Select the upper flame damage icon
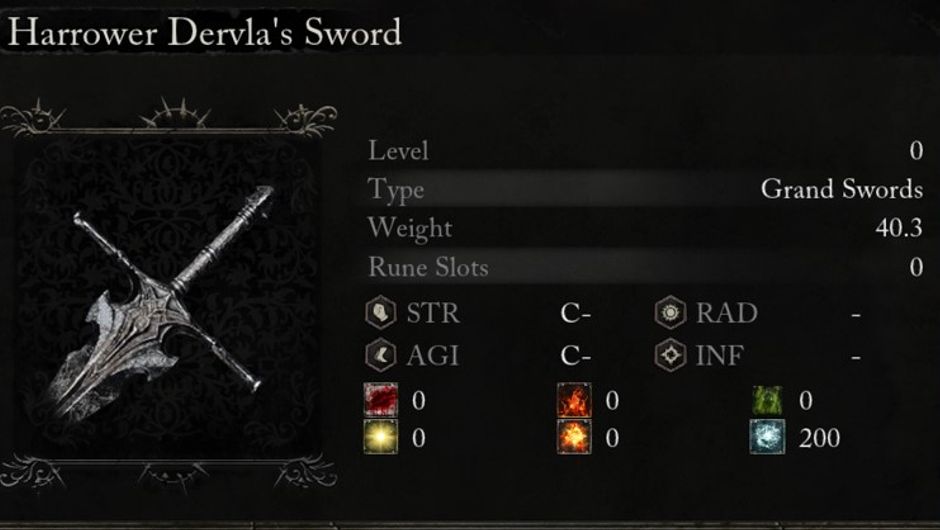The width and height of the screenshot is (940, 530). point(574,401)
